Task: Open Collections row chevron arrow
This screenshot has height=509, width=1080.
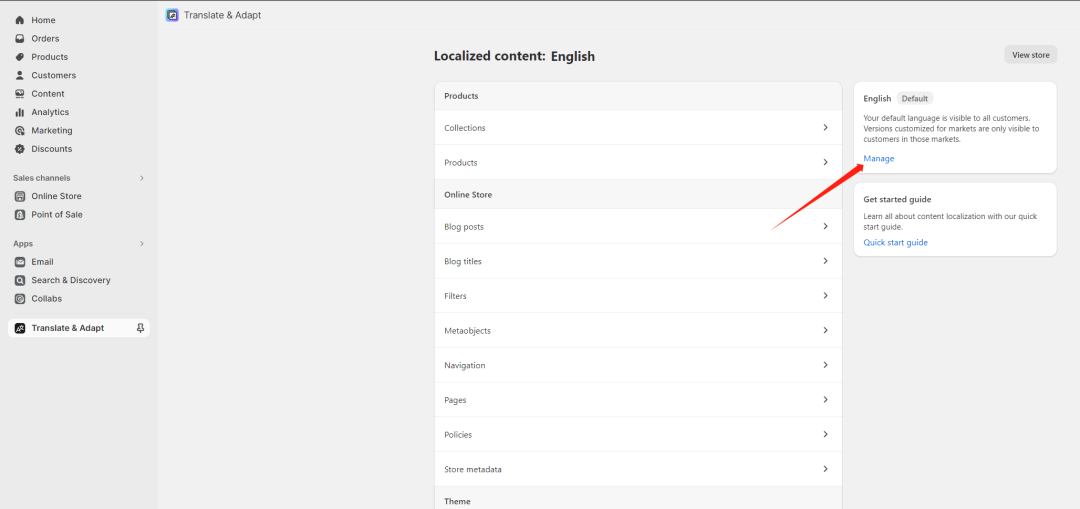Action: 825,127
